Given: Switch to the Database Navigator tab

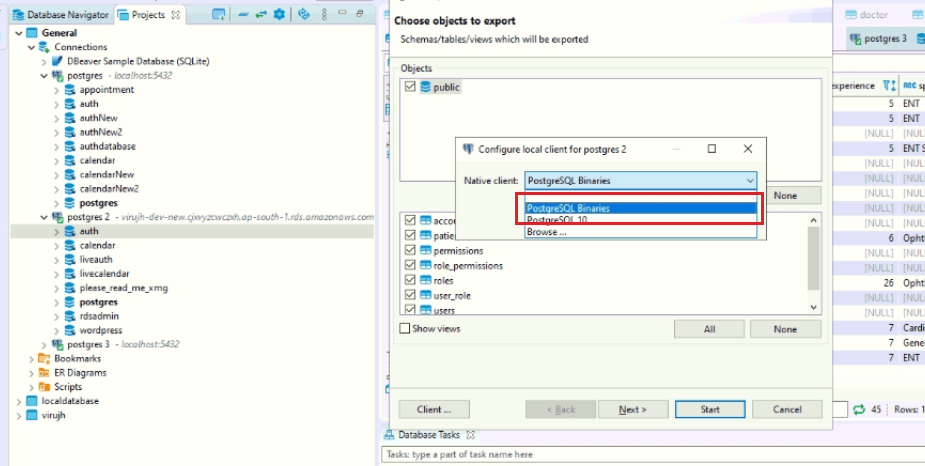Looking at the screenshot, I should tap(60, 15).
